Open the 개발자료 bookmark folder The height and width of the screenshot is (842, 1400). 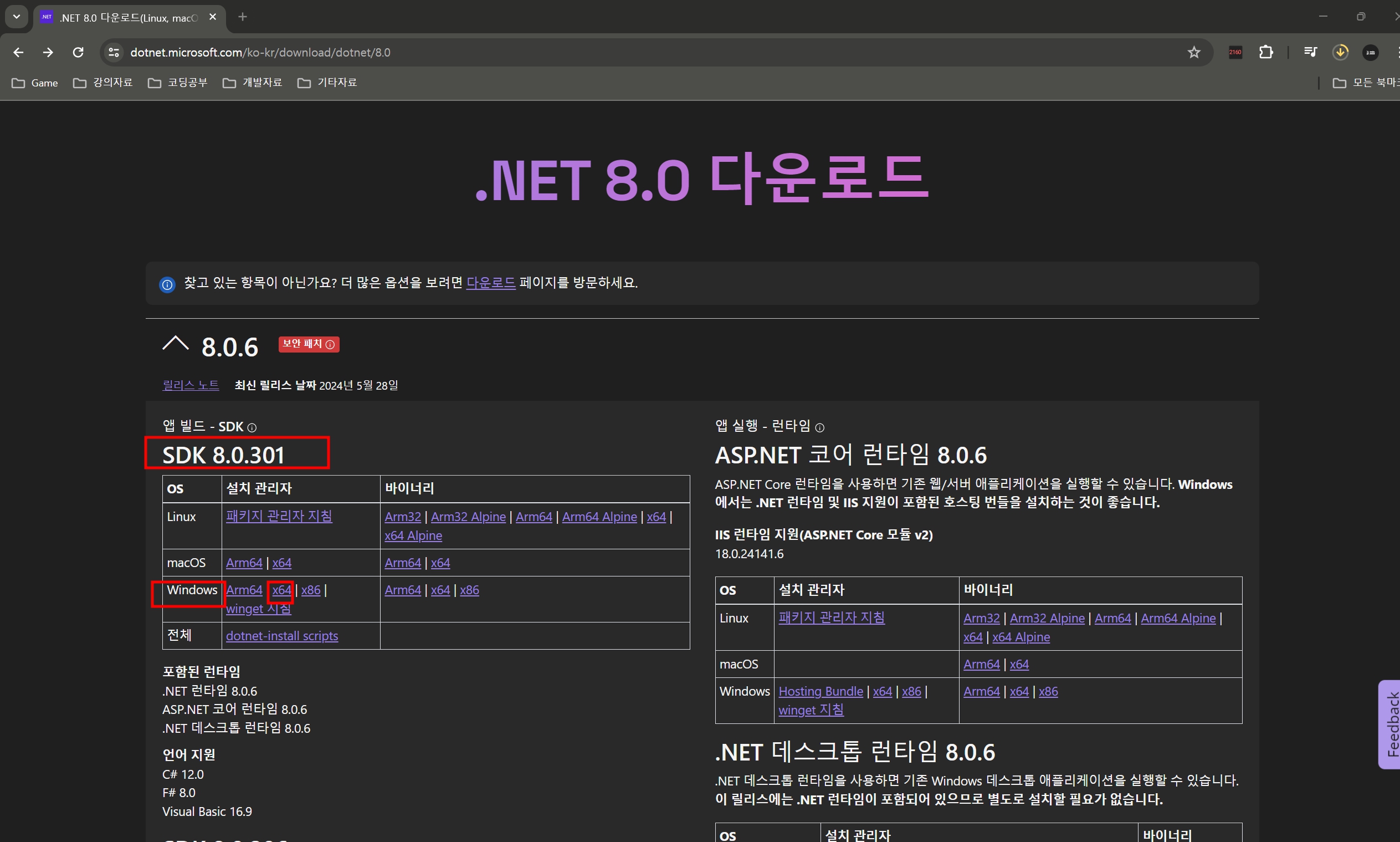coord(252,83)
